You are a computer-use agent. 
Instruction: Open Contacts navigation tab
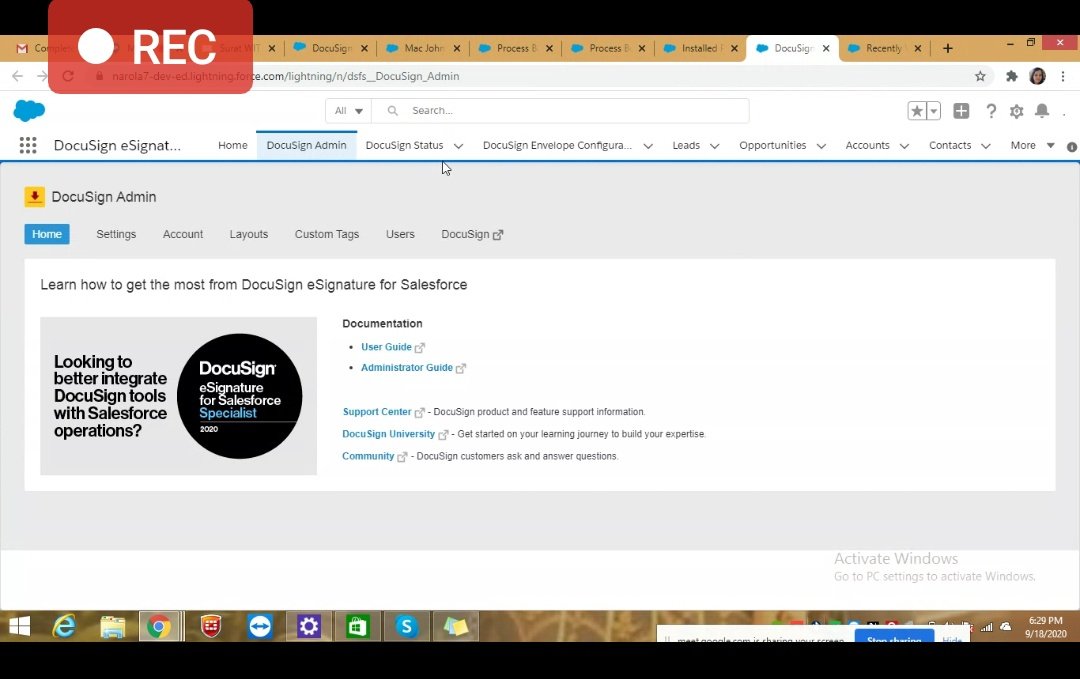point(950,145)
